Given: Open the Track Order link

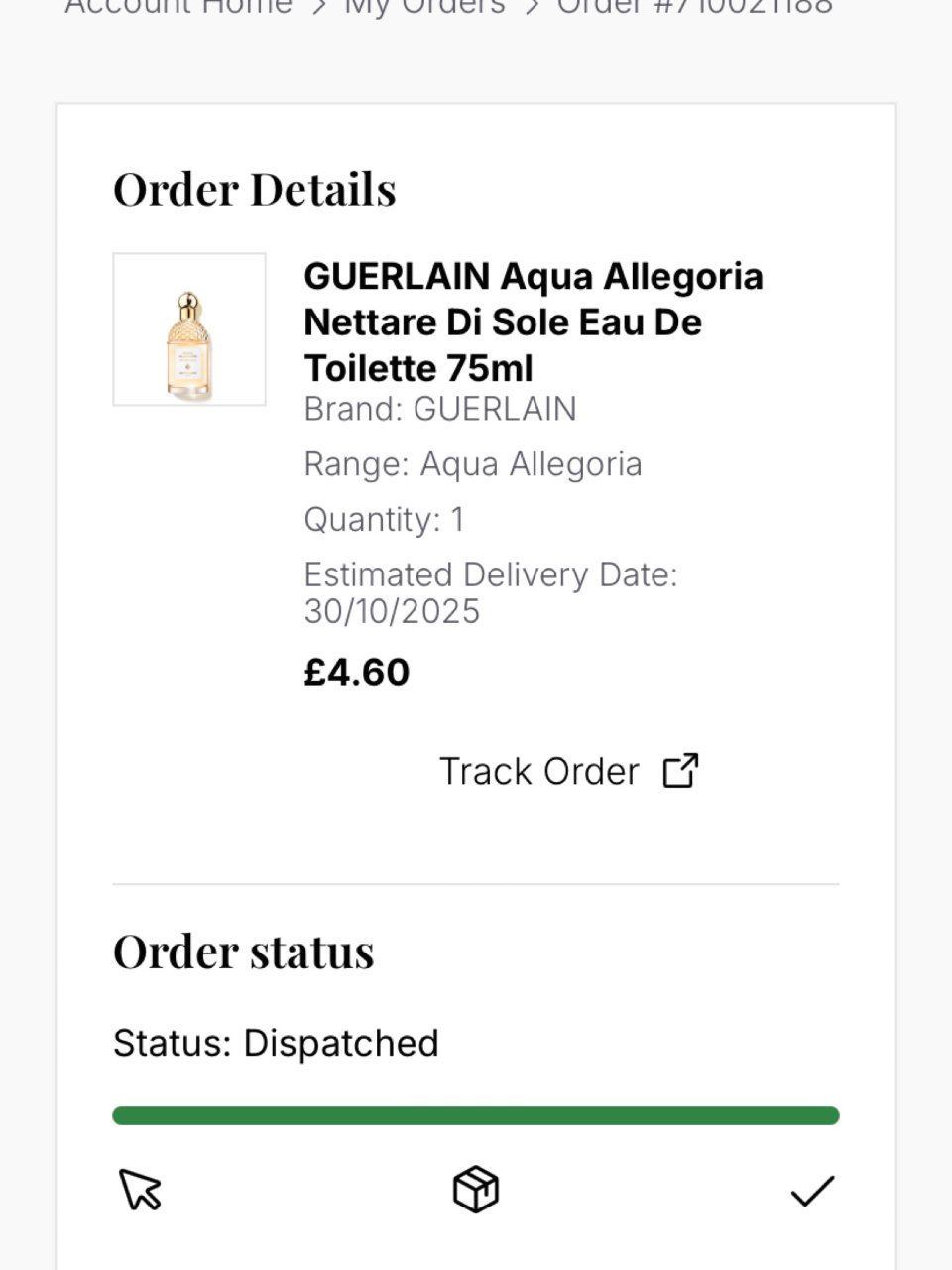Looking at the screenshot, I should pos(538,771).
